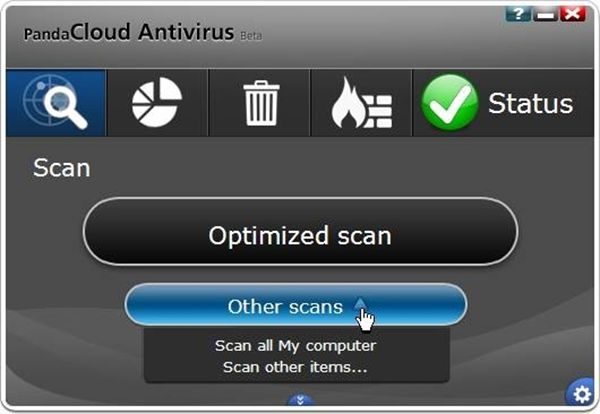Open settings via the gear icon
This screenshot has height=414, width=600.
click(582, 394)
